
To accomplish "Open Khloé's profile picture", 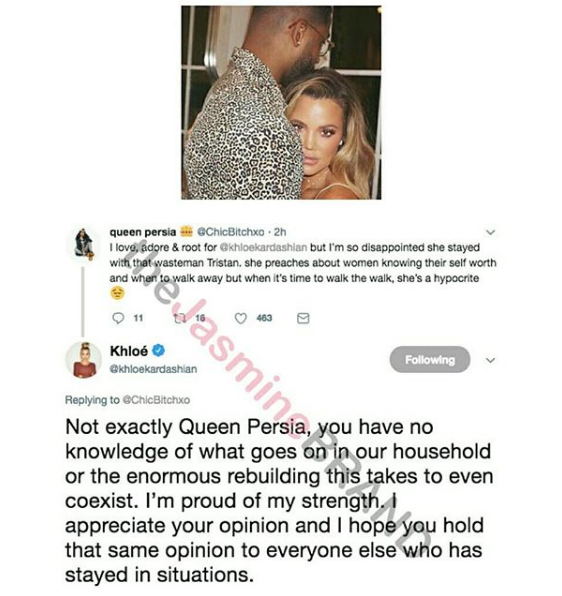I will click(x=84, y=360).
